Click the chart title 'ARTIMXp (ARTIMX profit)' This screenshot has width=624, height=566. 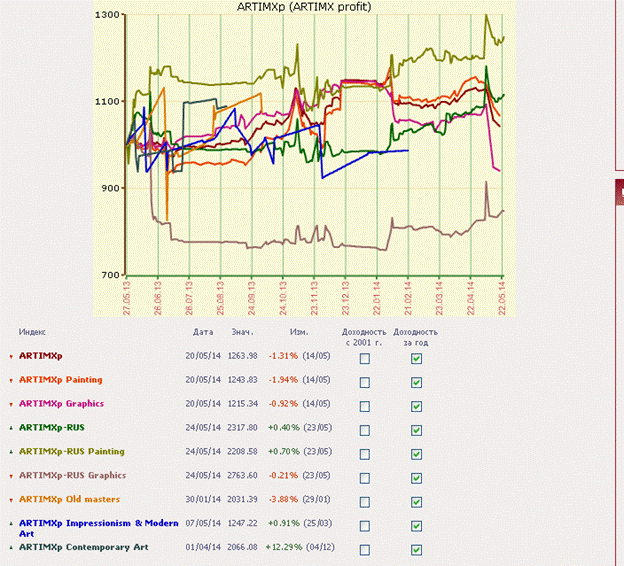(x=304, y=7)
